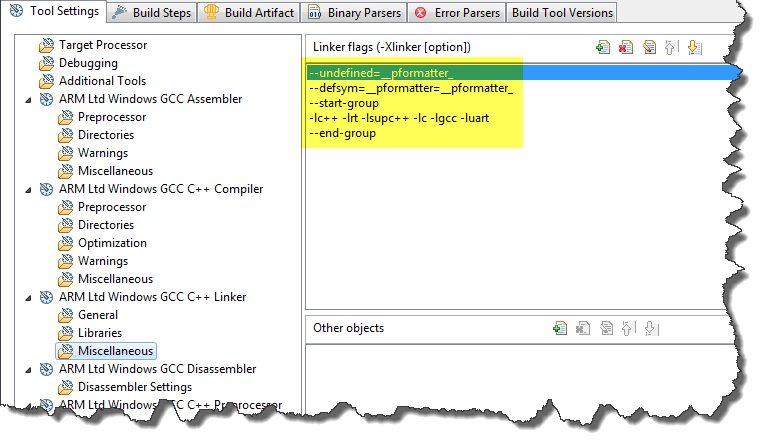This screenshot has width=769, height=445.
Task: Select Target Processor in settings tree
Action: [x=102, y=45]
